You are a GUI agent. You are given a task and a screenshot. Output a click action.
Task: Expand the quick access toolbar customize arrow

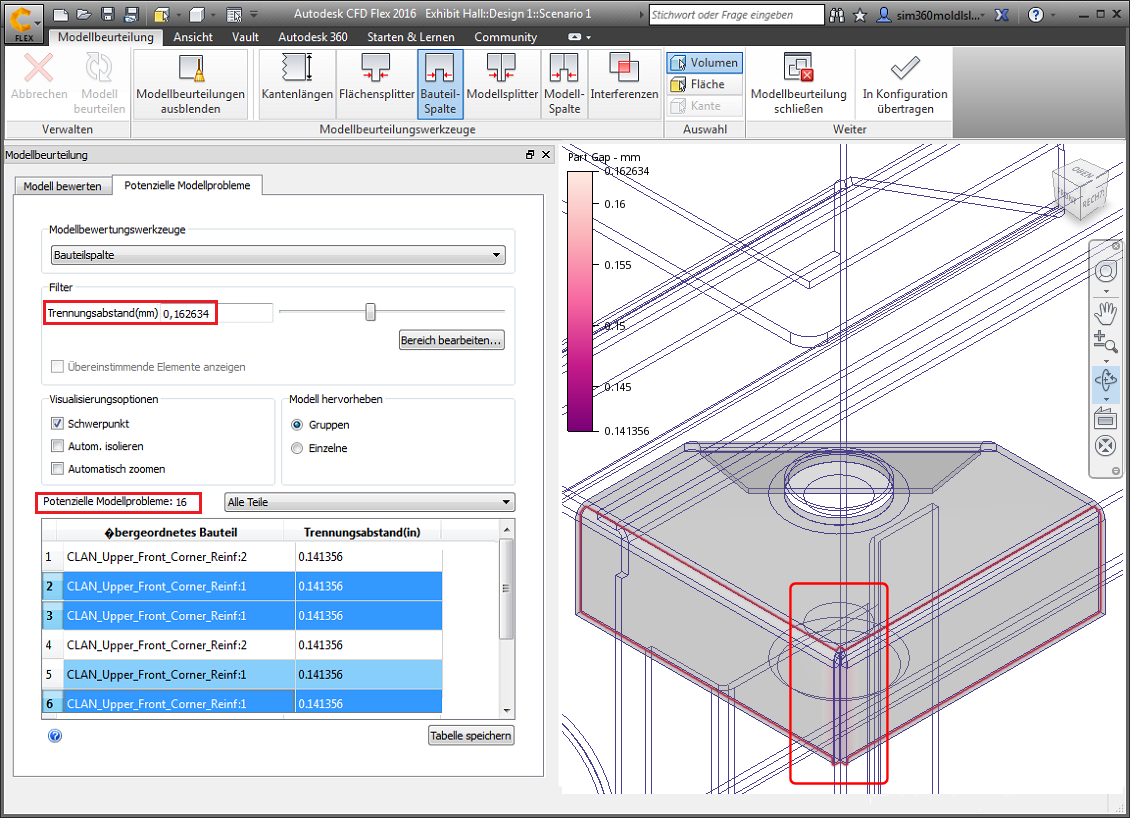click(254, 14)
